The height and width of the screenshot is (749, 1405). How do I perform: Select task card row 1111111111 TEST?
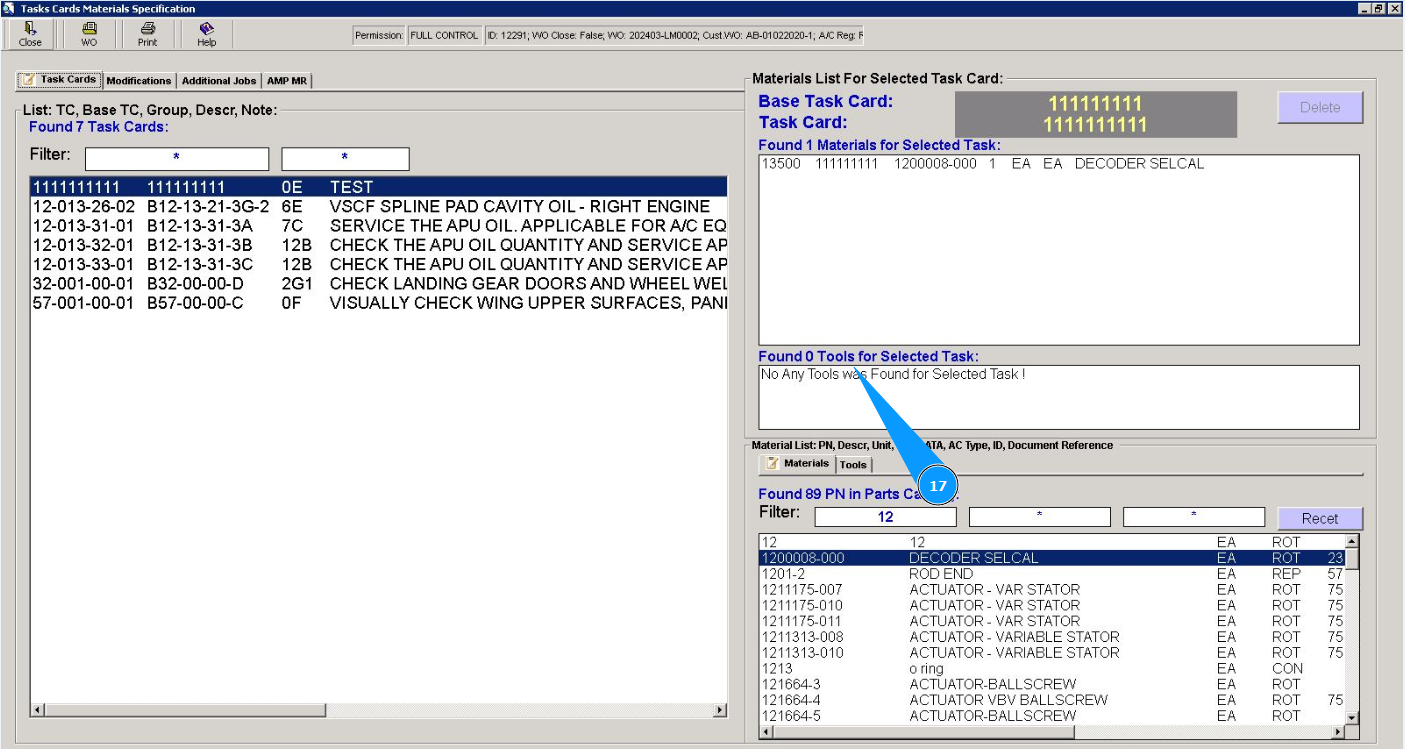[379, 187]
